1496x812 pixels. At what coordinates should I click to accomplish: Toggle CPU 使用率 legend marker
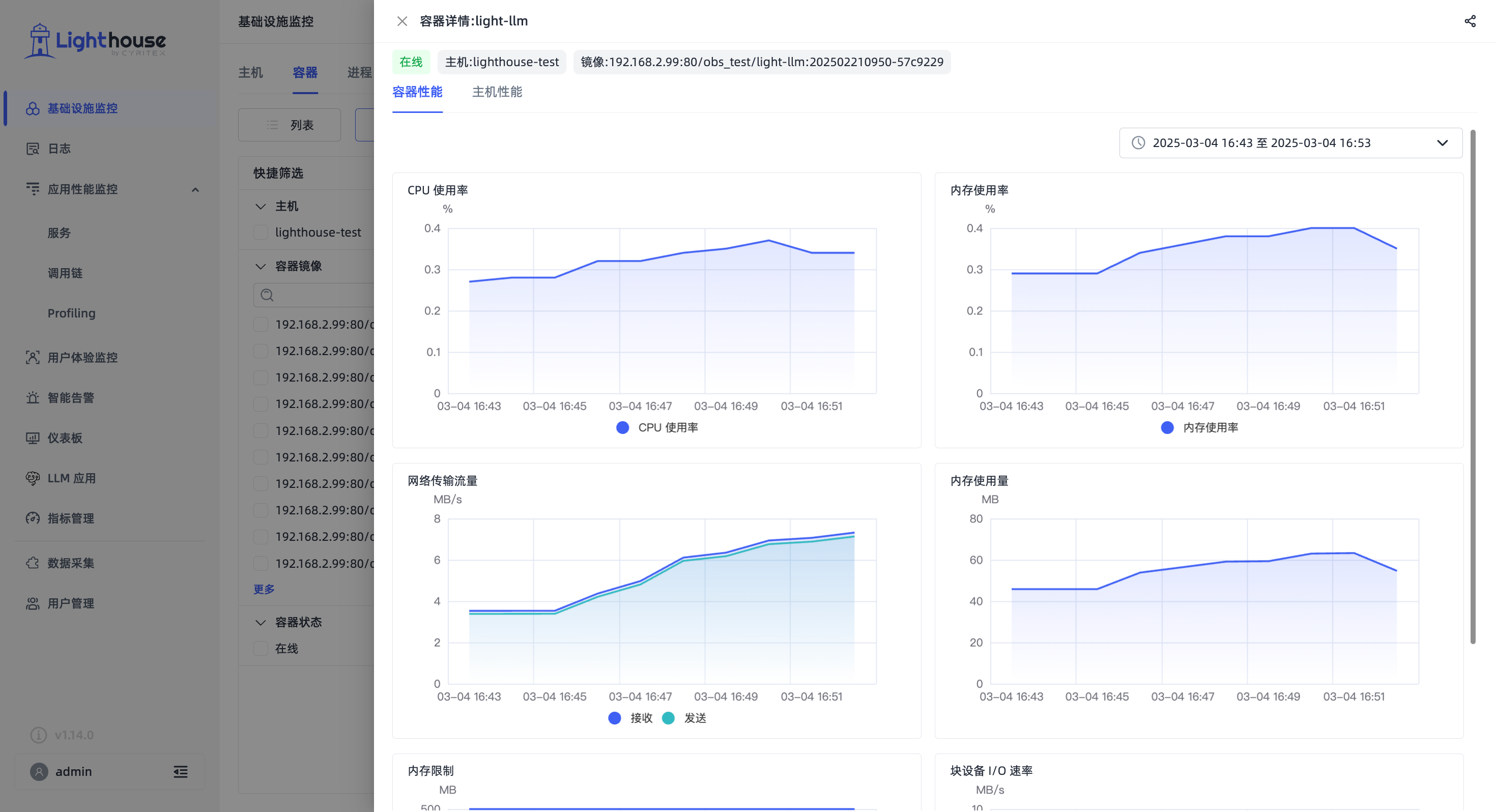622,427
